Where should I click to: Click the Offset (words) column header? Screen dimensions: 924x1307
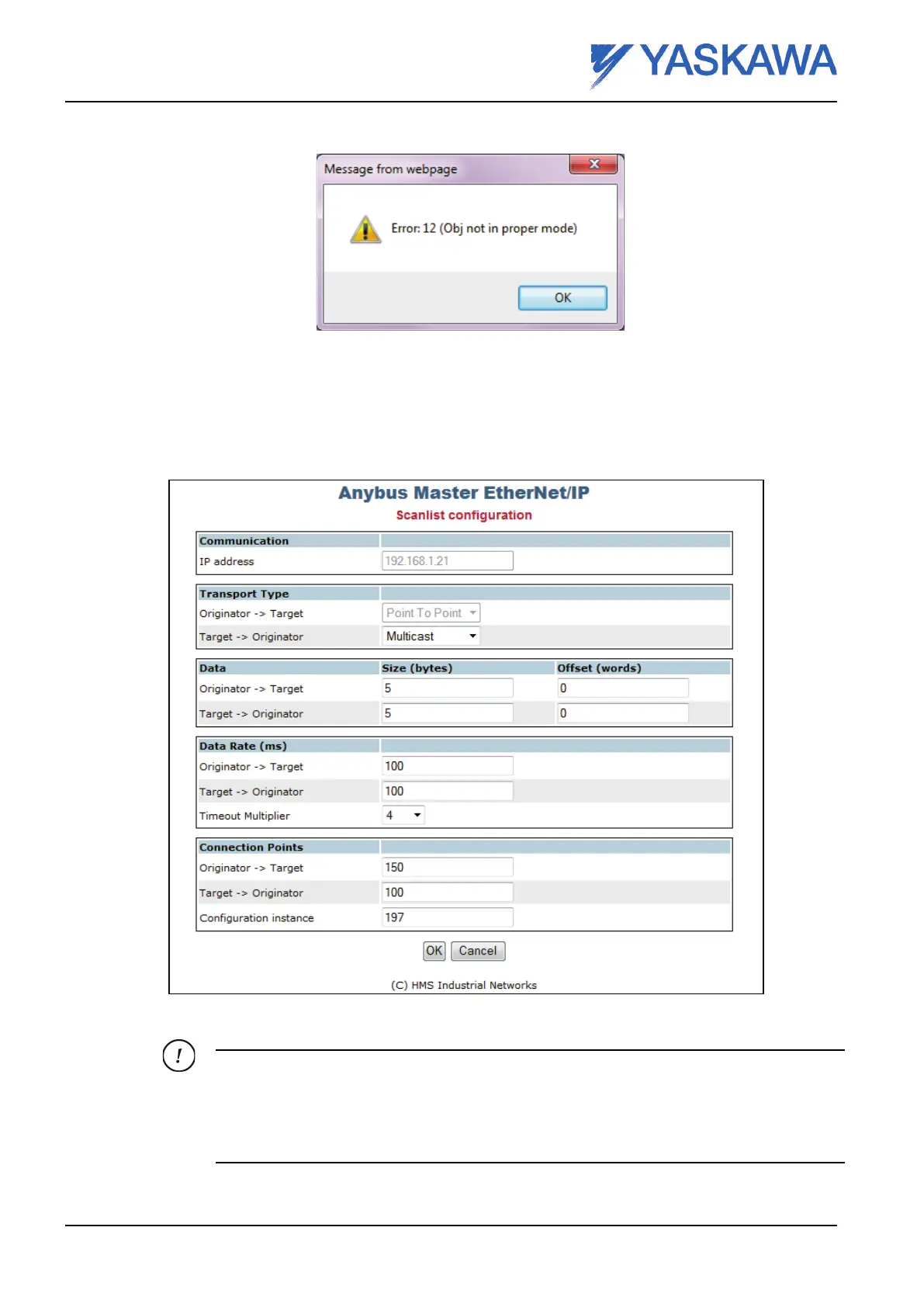coord(599,668)
